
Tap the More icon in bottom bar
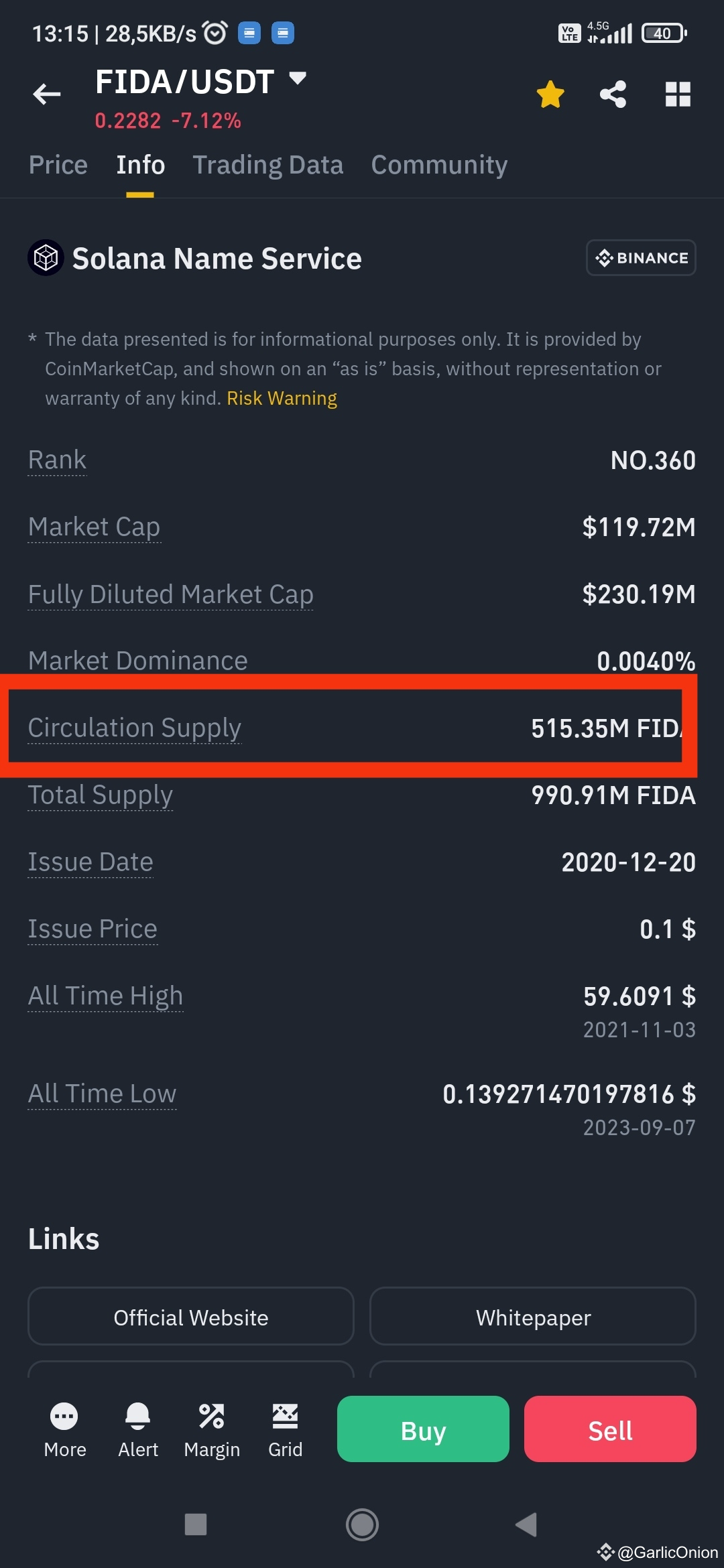click(x=64, y=1429)
